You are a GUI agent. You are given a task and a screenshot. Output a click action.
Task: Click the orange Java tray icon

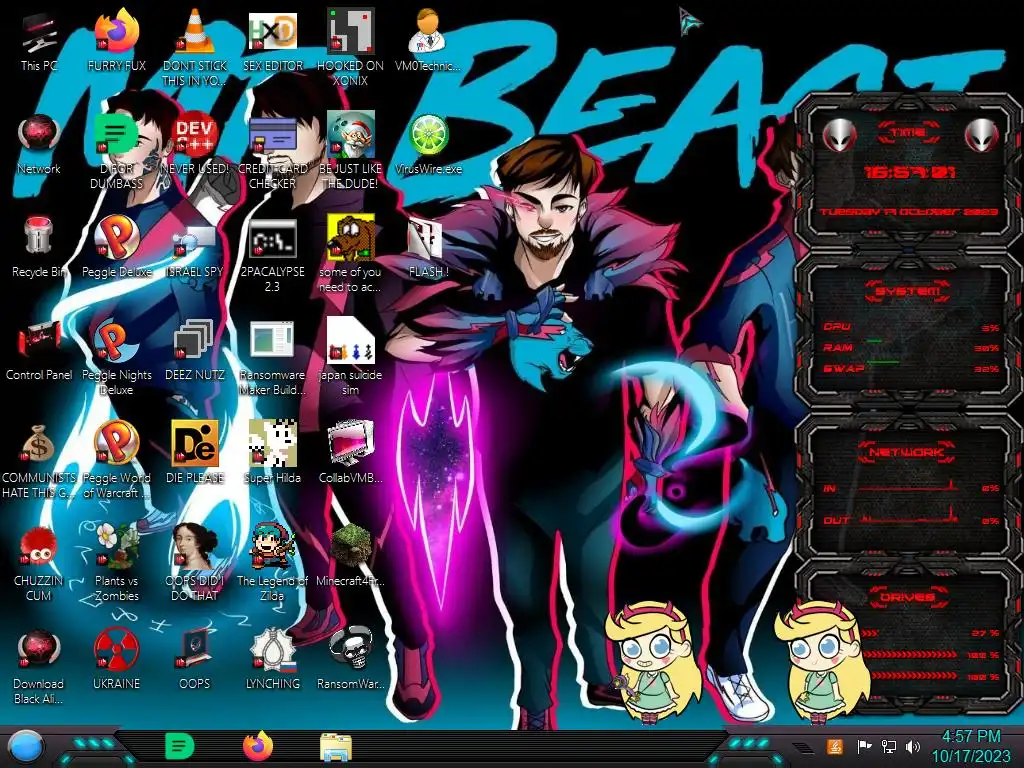coord(835,746)
